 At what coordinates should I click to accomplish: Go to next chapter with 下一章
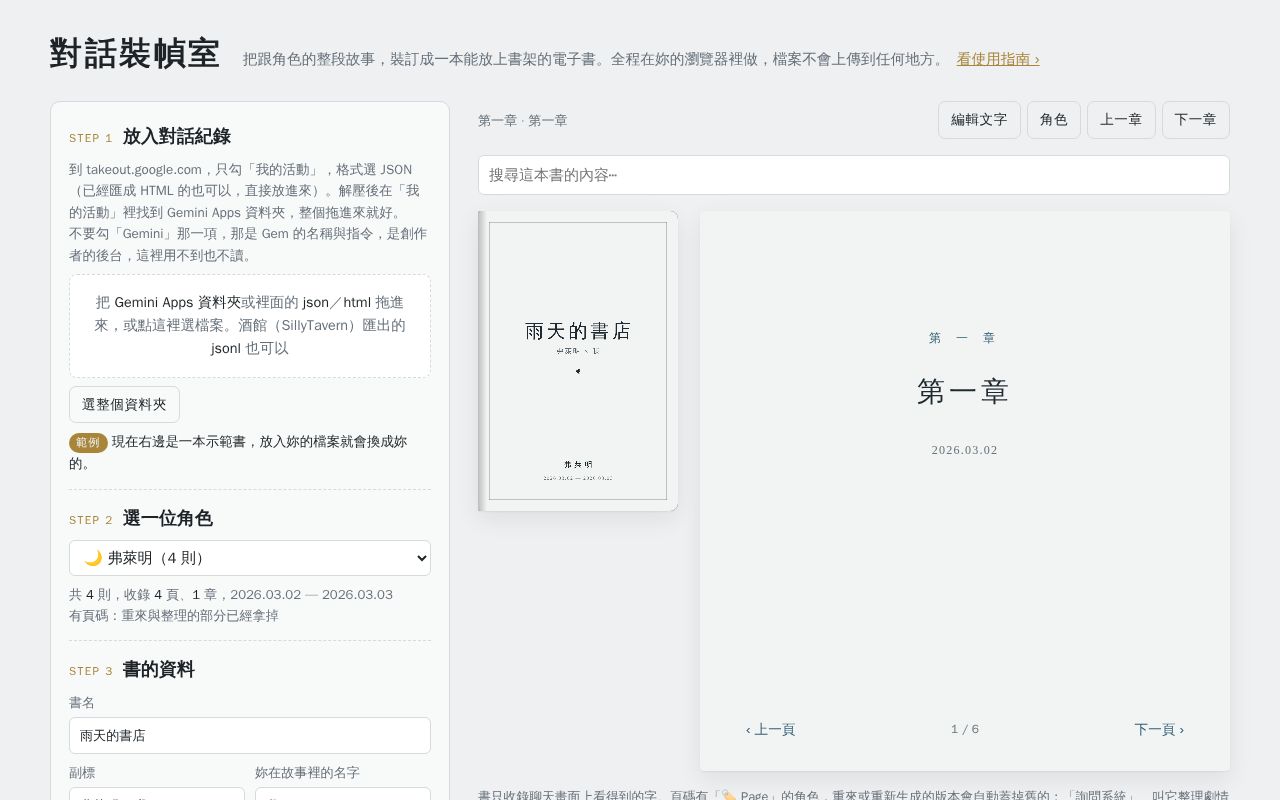pos(1196,120)
